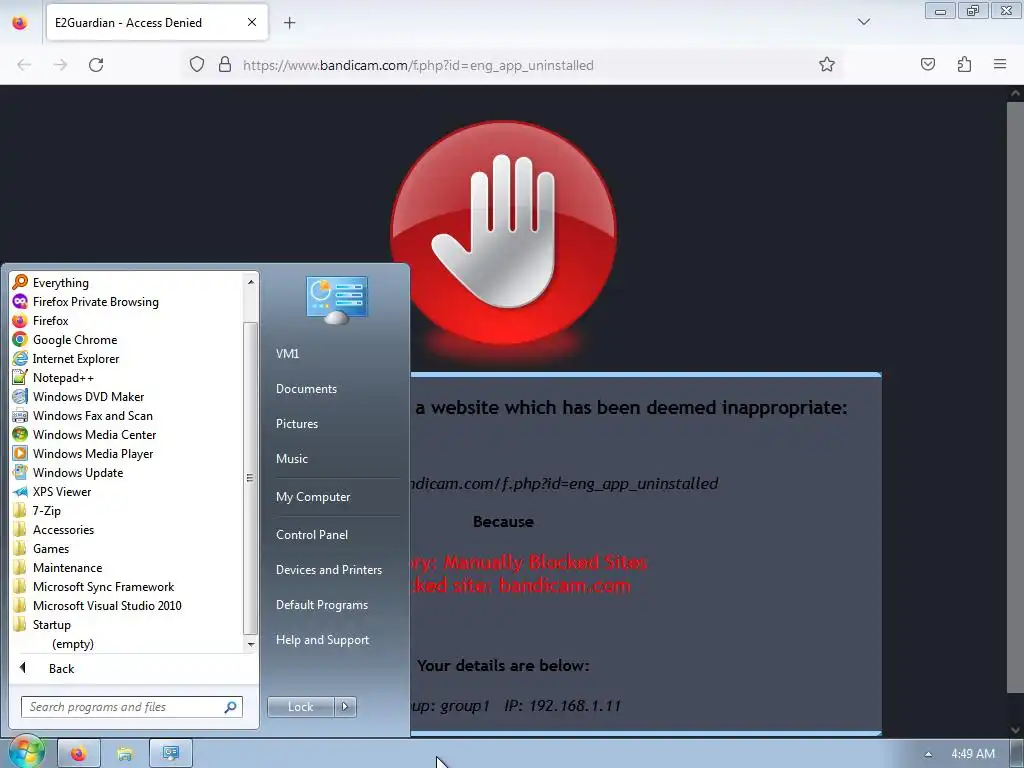Open Devices and Printers

[x=328, y=570]
